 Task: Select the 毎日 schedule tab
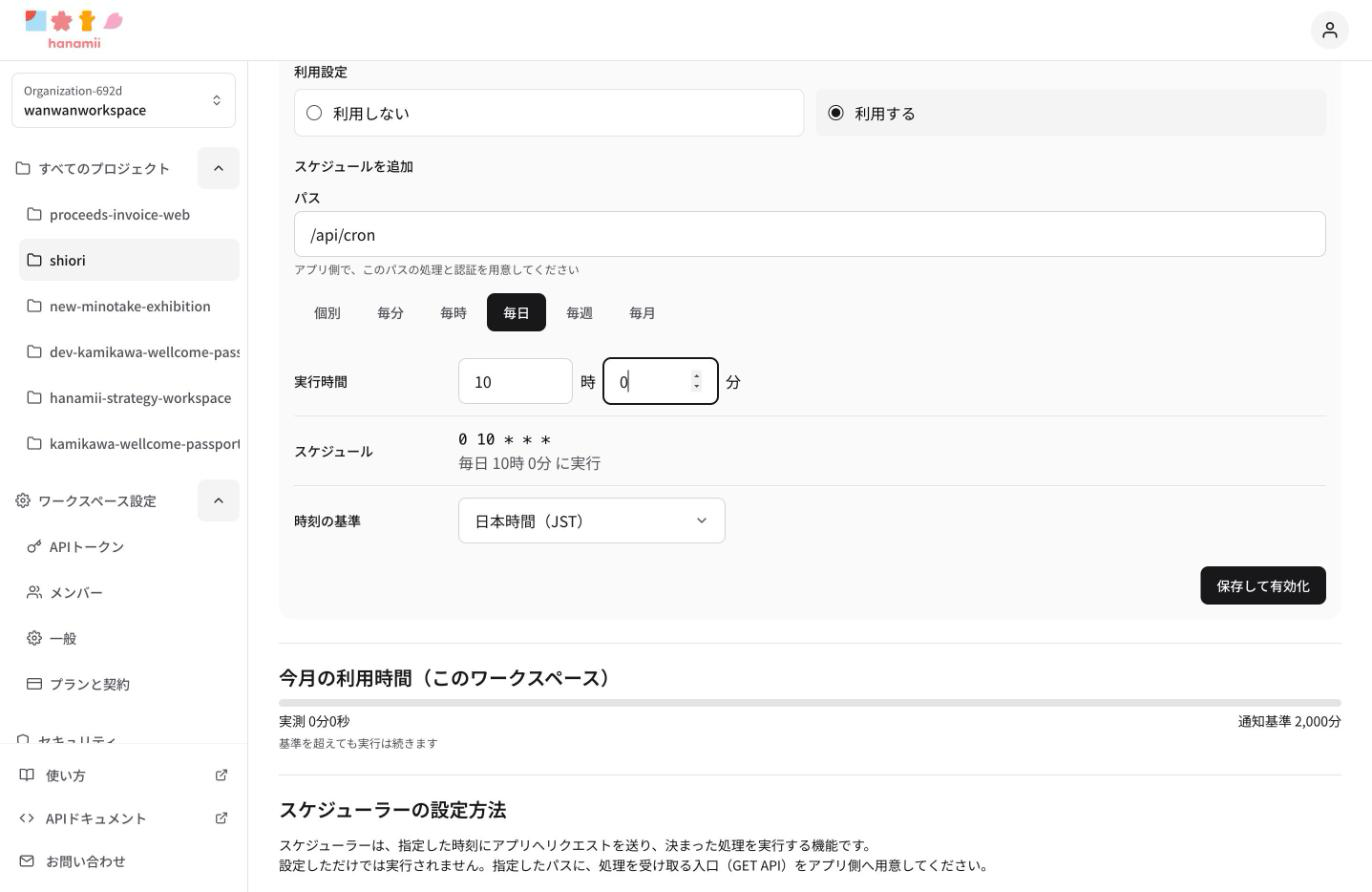516,313
